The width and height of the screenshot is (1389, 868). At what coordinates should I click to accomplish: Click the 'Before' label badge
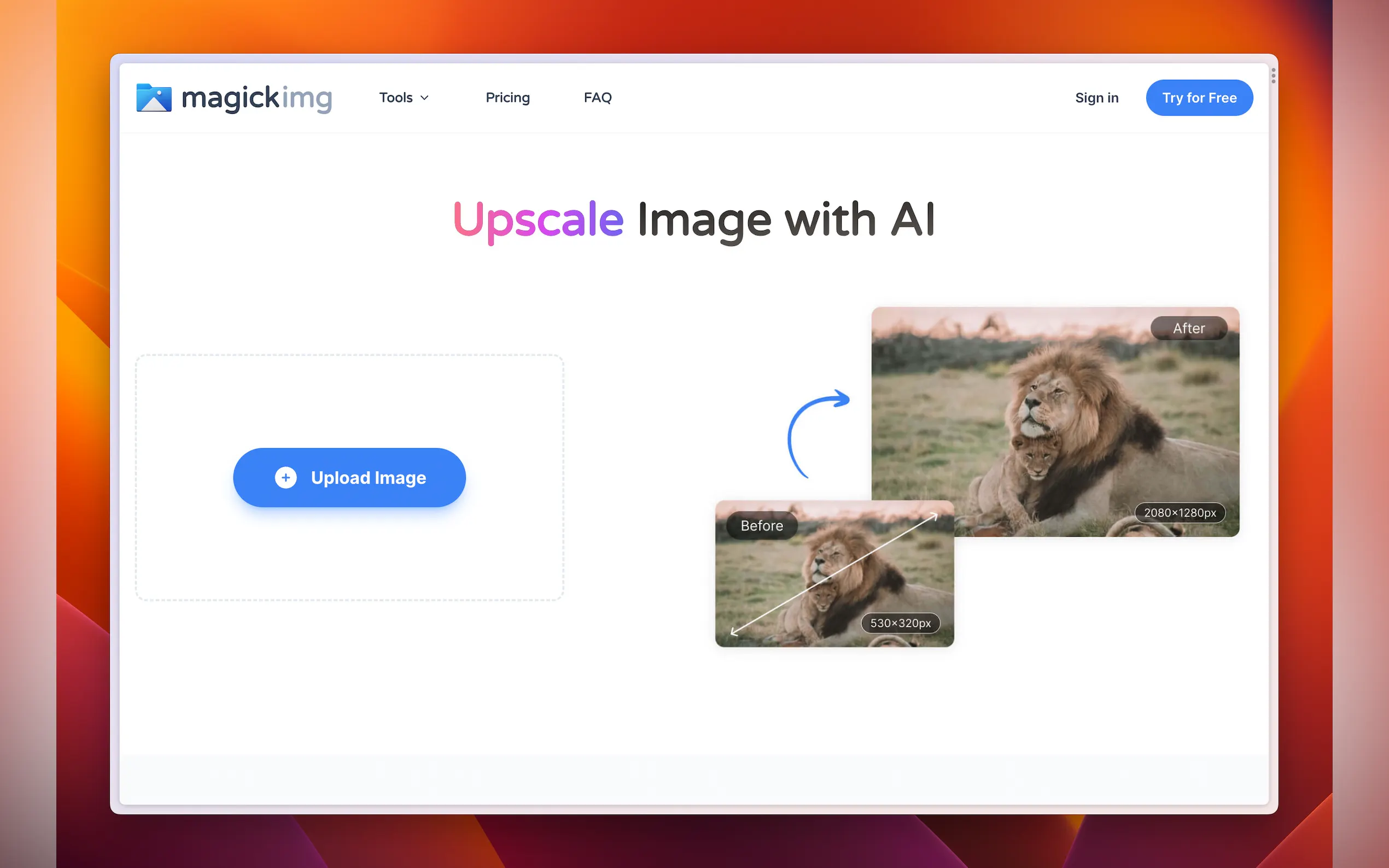point(761,526)
